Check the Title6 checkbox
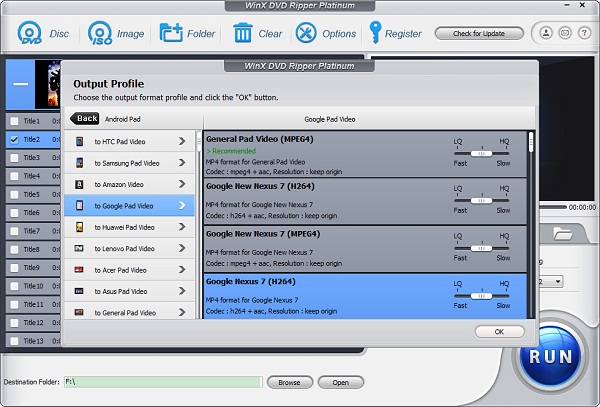 click(x=14, y=213)
